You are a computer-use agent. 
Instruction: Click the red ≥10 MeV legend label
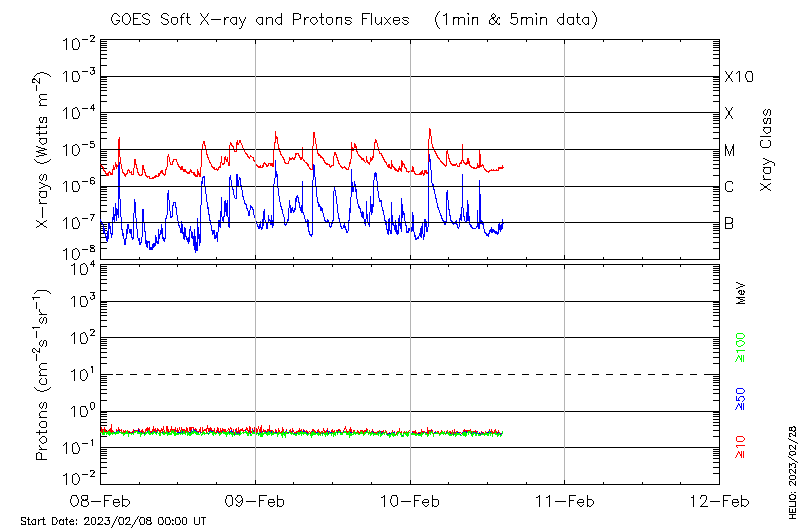[x=741, y=447]
